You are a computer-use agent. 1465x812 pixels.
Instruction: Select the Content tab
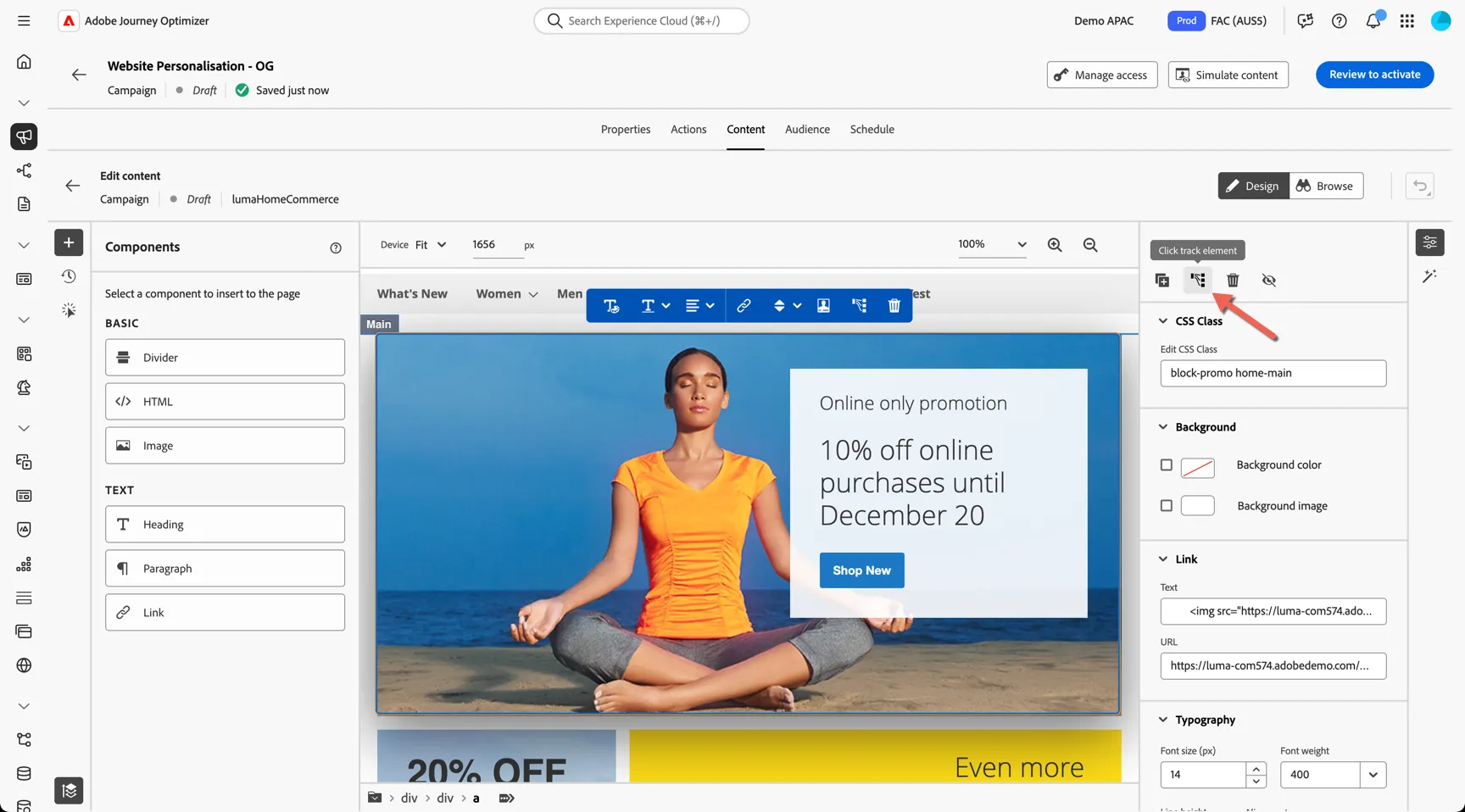745,129
